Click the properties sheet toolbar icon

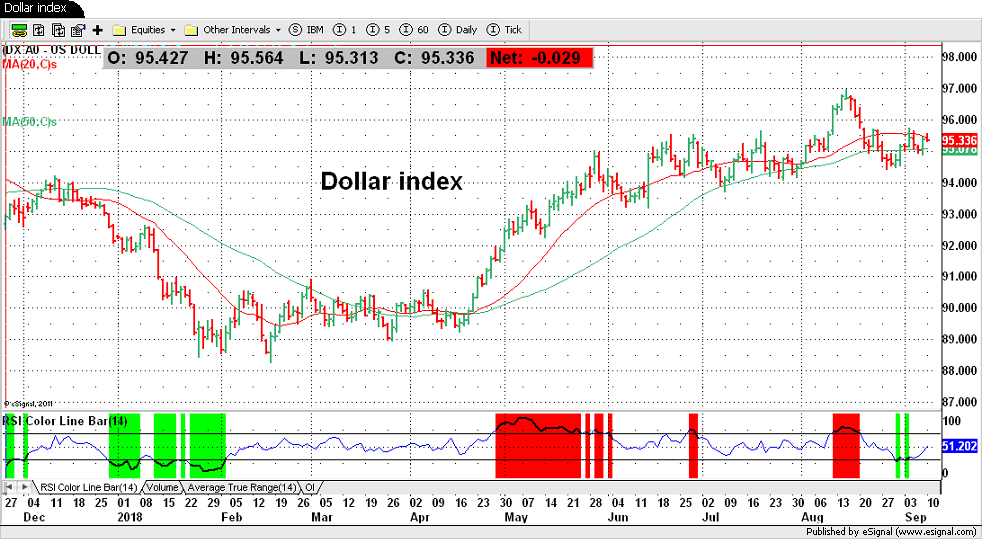click(78, 29)
